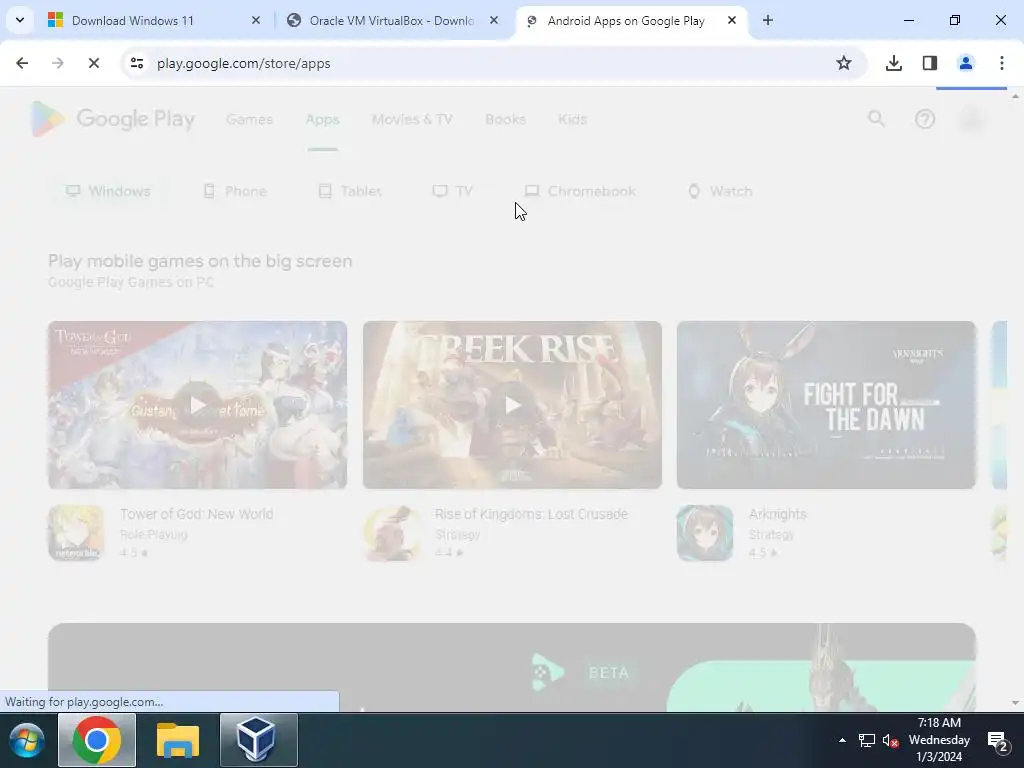
Task: Open the Windows Start button
Action: 27,741
